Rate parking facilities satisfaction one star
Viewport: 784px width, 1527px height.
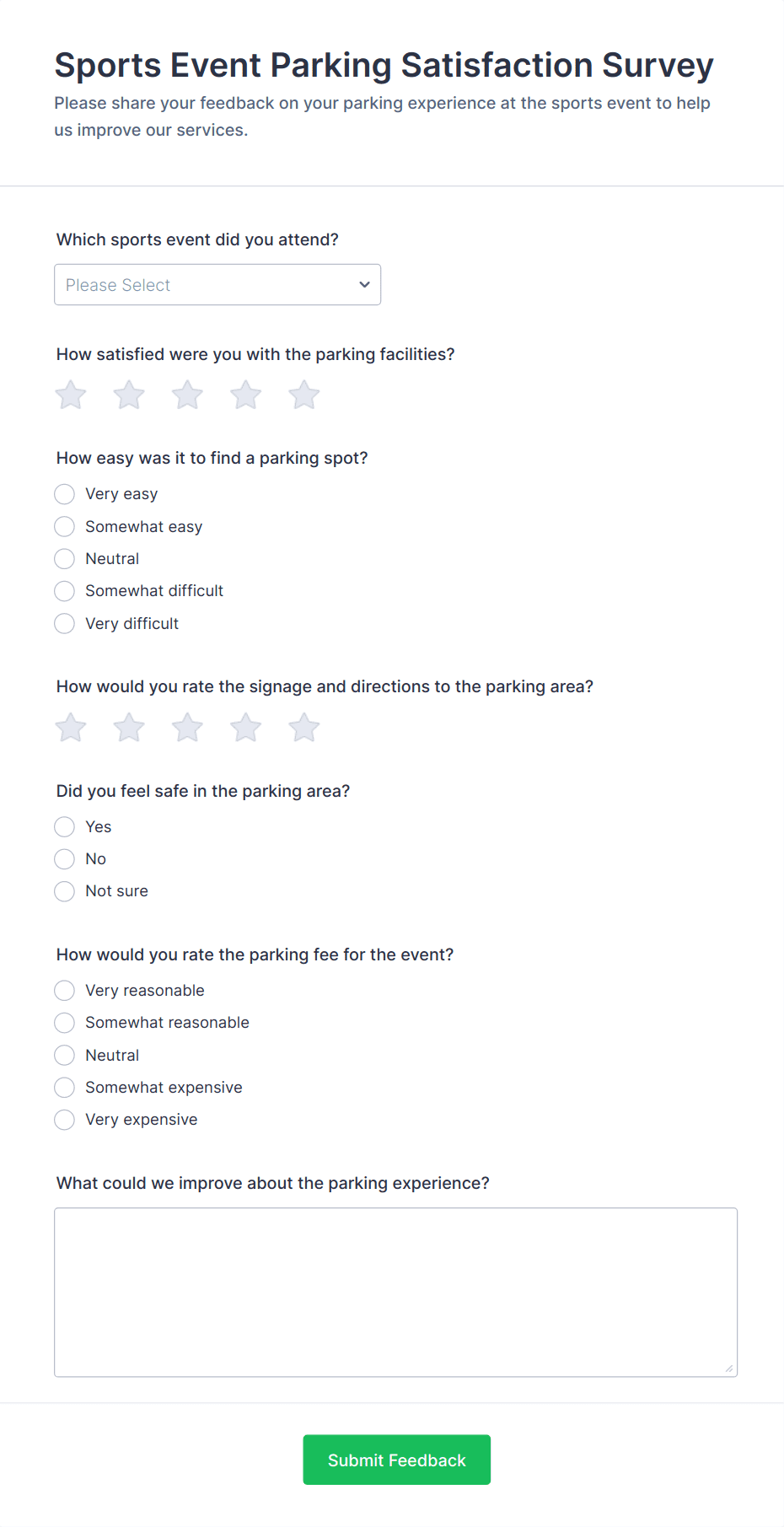pyautogui.click(x=71, y=395)
